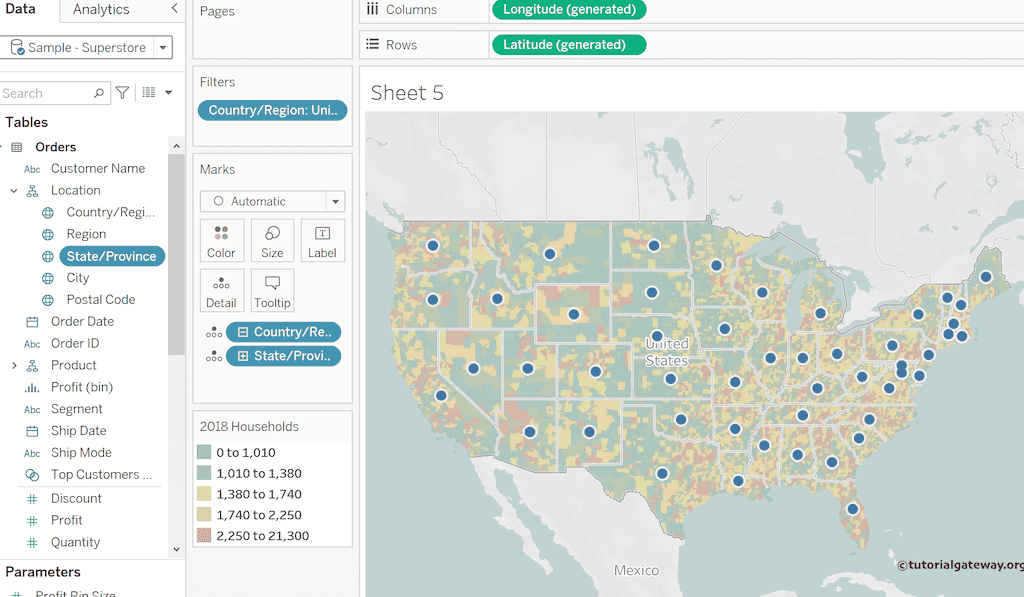Screen dimensions: 1024x597
Task: Expand the State/Province pill plus toggle
Action: tap(243, 356)
